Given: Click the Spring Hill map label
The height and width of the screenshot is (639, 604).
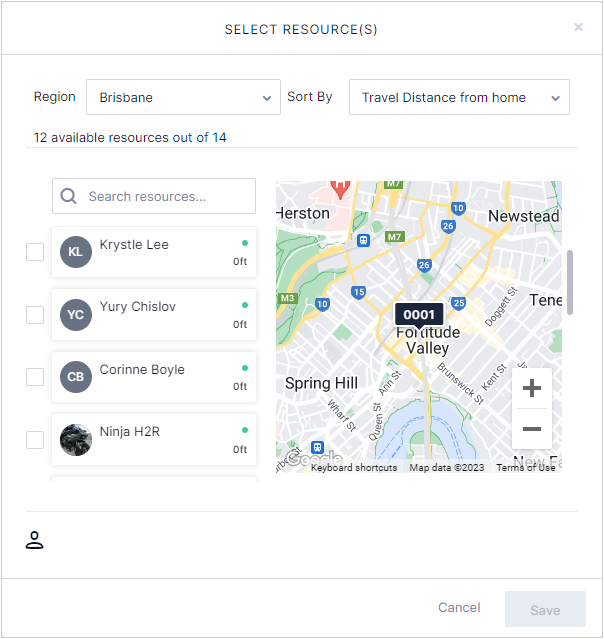Looking at the screenshot, I should coord(321,383).
